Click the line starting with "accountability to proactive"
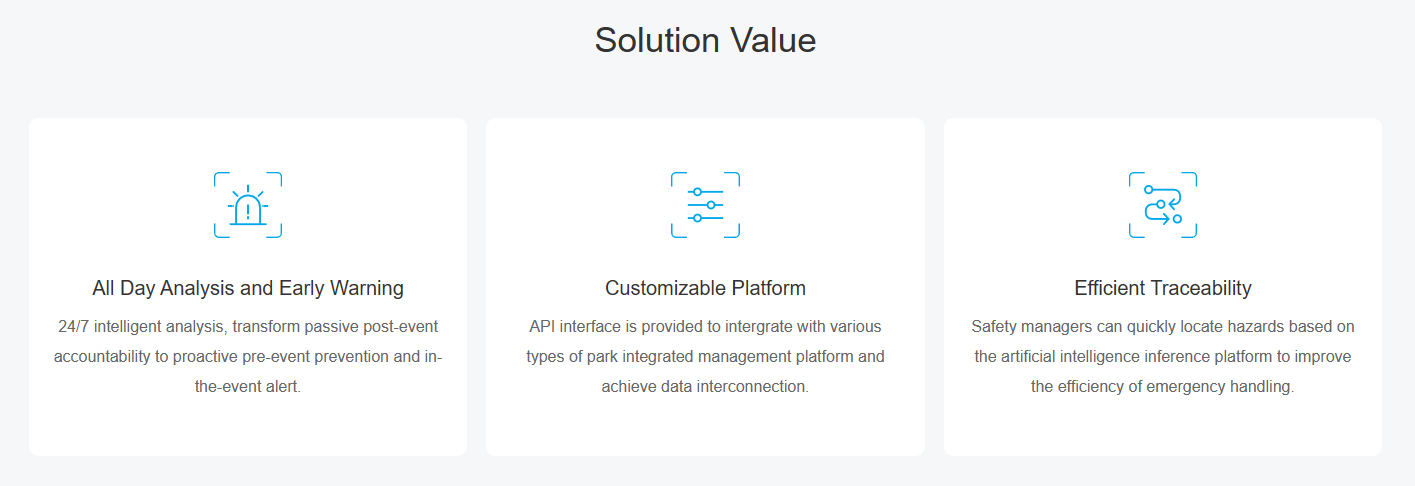This screenshot has height=486, width=1415. coord(248,357)
